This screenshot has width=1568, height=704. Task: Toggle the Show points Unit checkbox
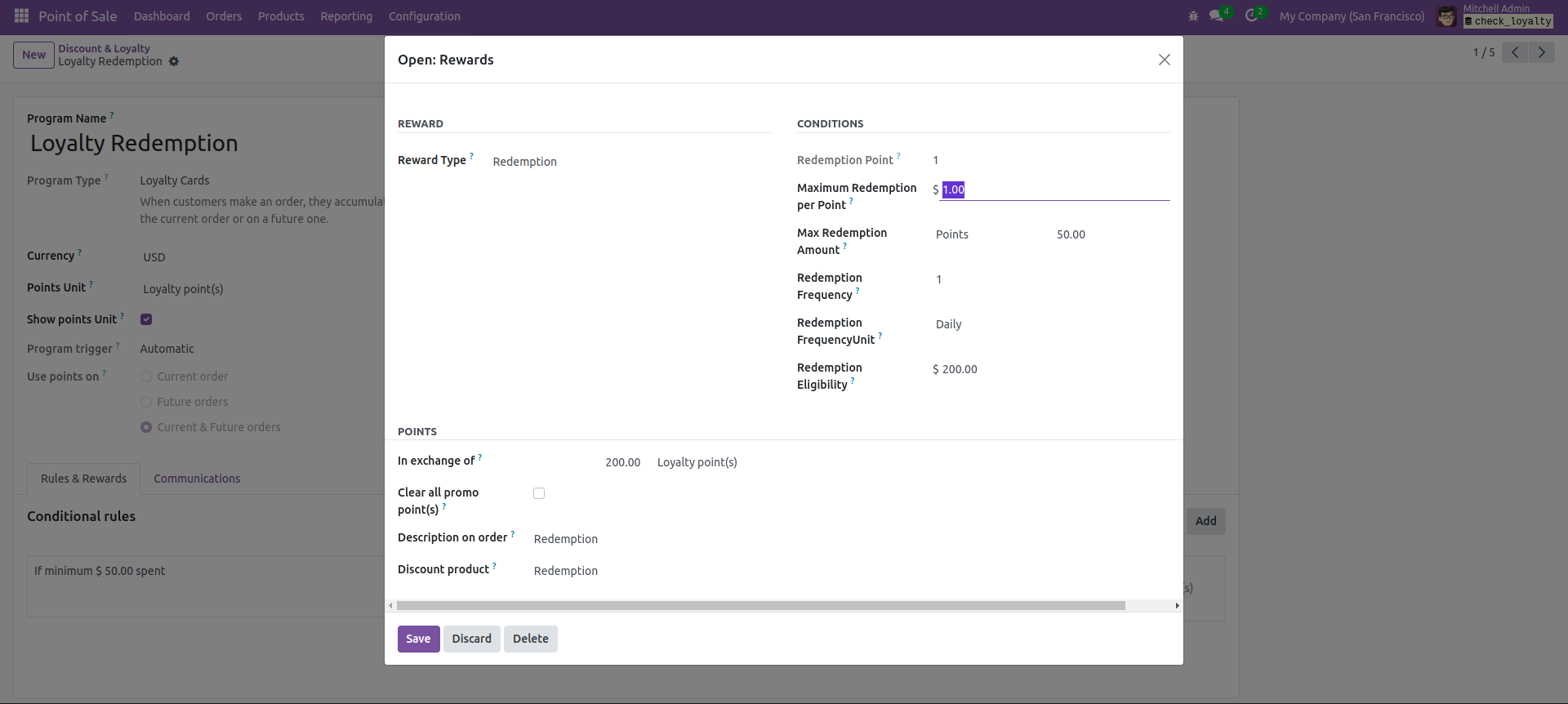[x=146, y=319]
